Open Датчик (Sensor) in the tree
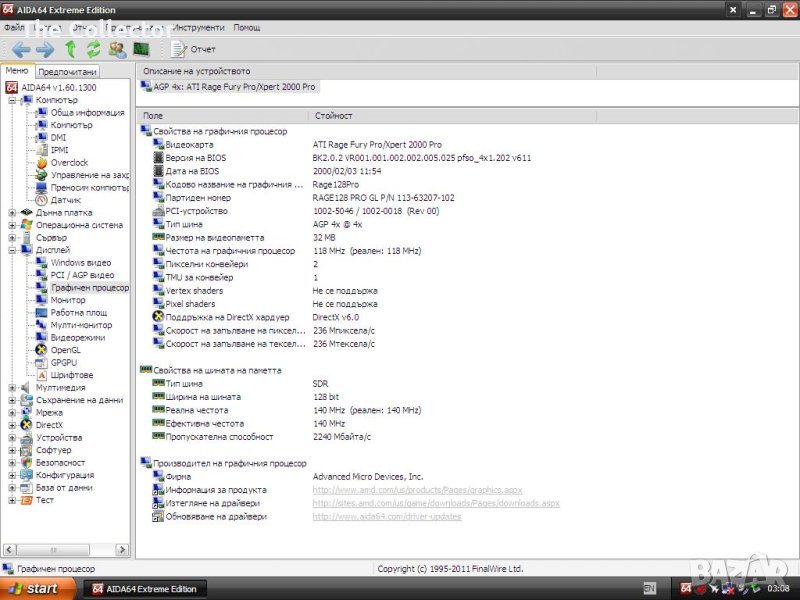Viewport: 800px width, 600px height. [x=65, y=200]
